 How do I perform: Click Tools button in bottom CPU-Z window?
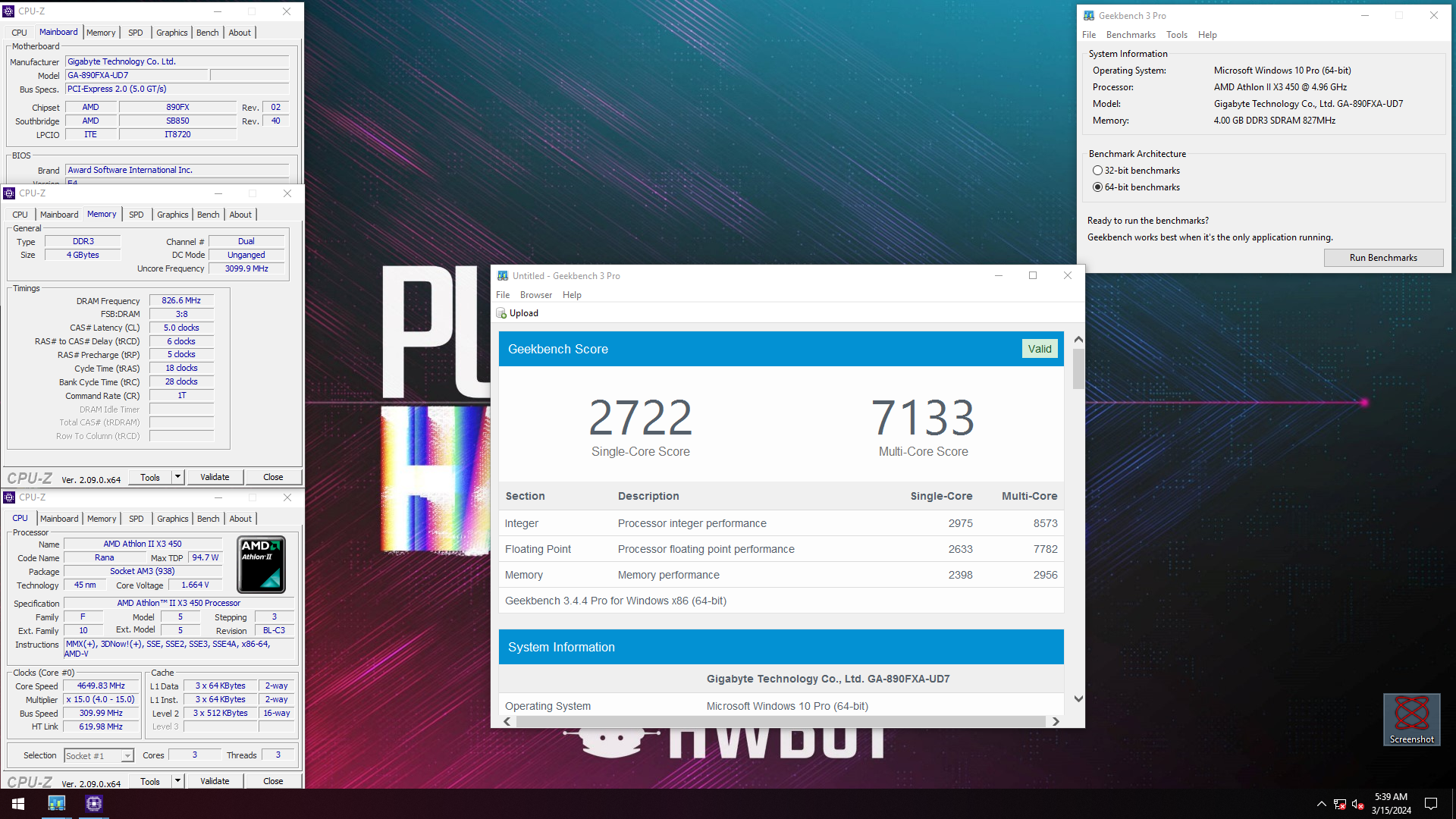pyautogui.click(x=150, y=781)
